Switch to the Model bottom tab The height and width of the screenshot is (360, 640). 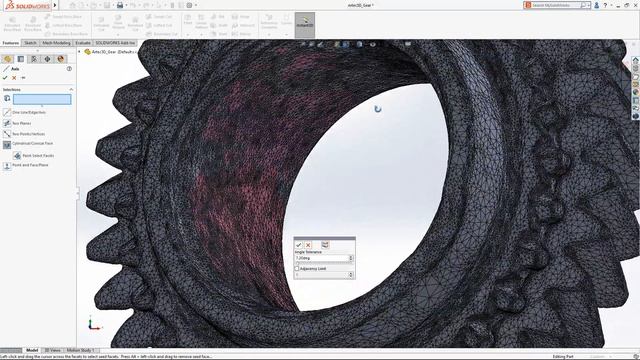click(32, 350)
